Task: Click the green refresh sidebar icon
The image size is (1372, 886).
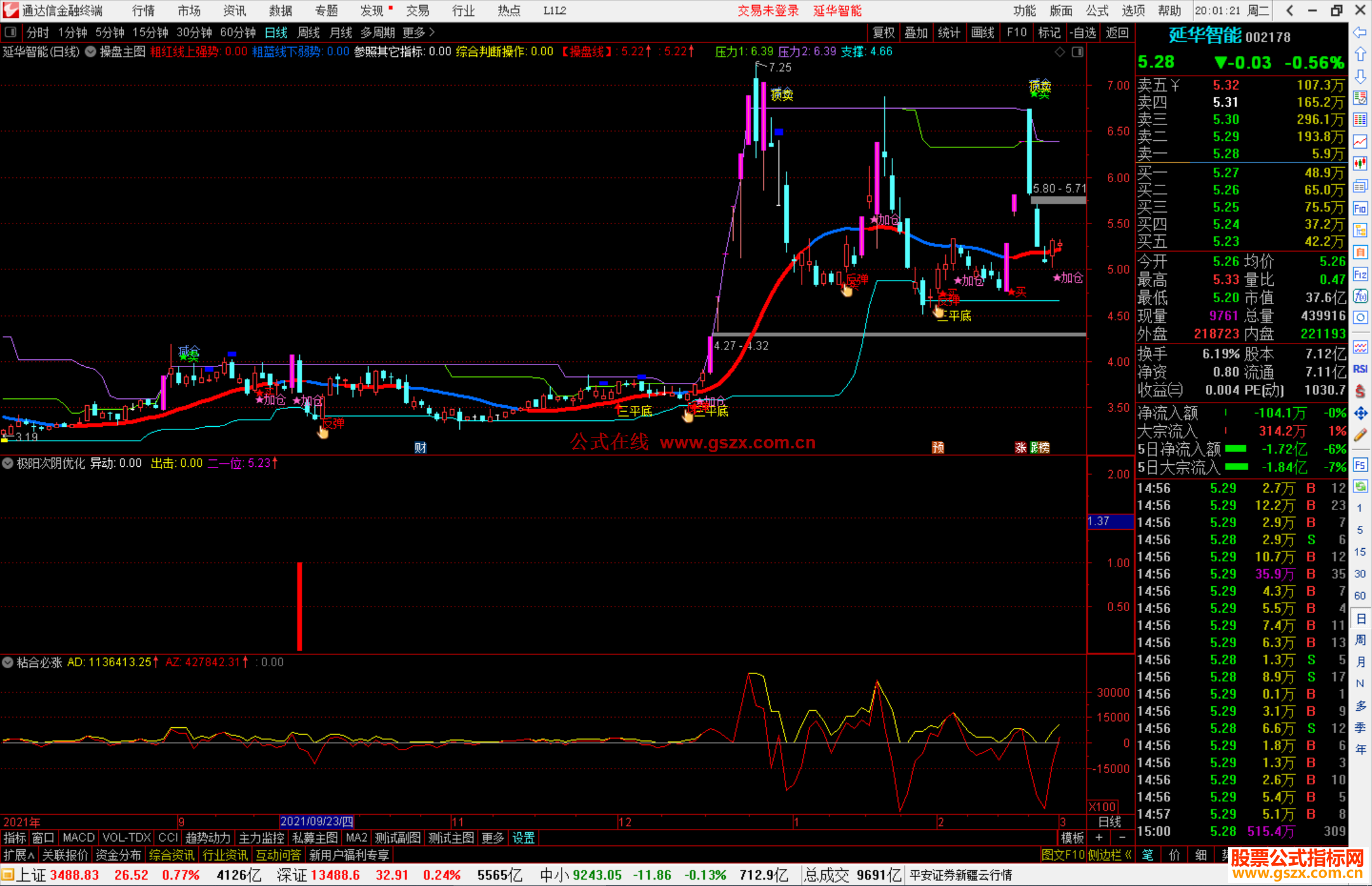Action: [1360, 487]
